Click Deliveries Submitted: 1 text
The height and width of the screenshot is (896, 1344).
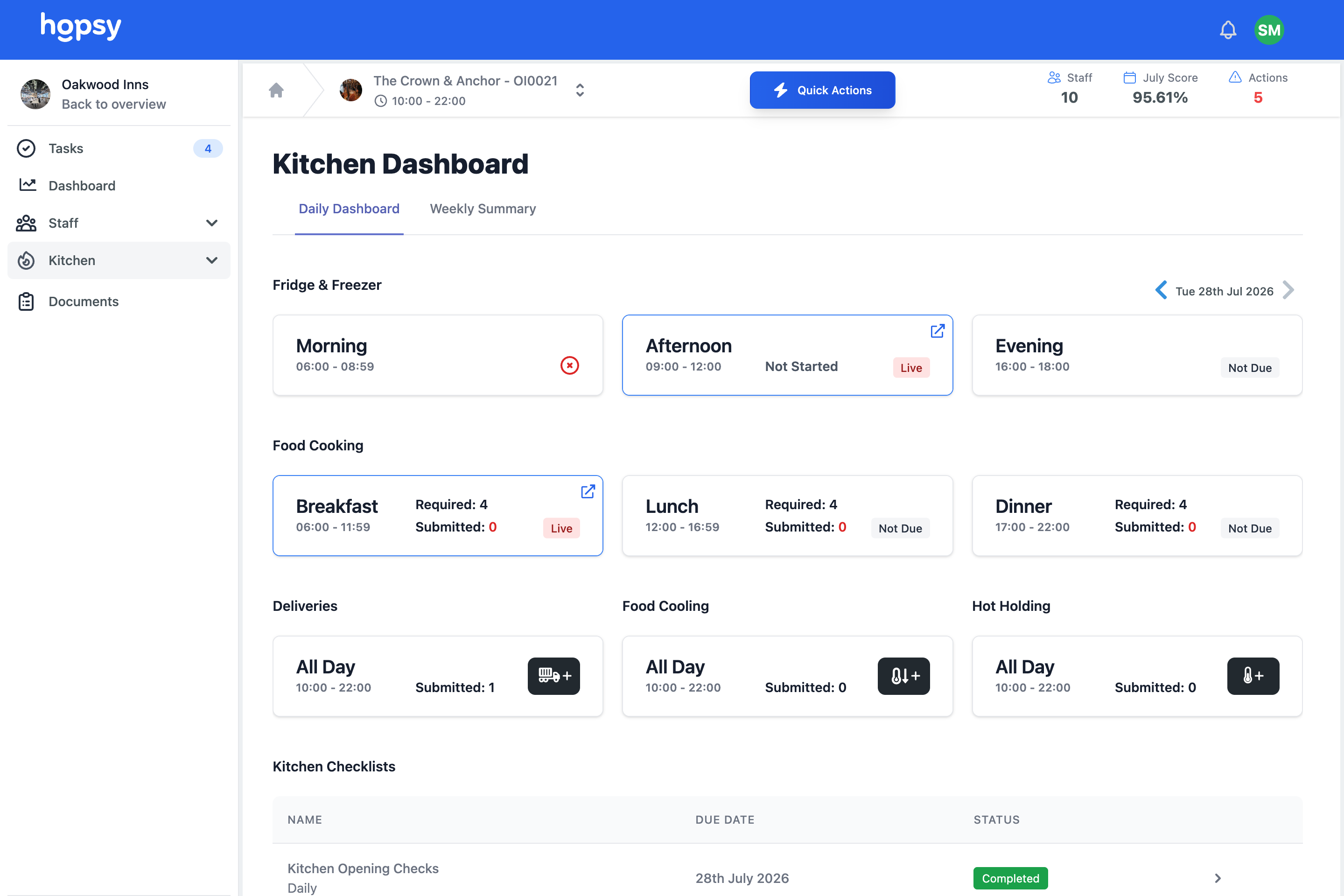coord(455,687)
